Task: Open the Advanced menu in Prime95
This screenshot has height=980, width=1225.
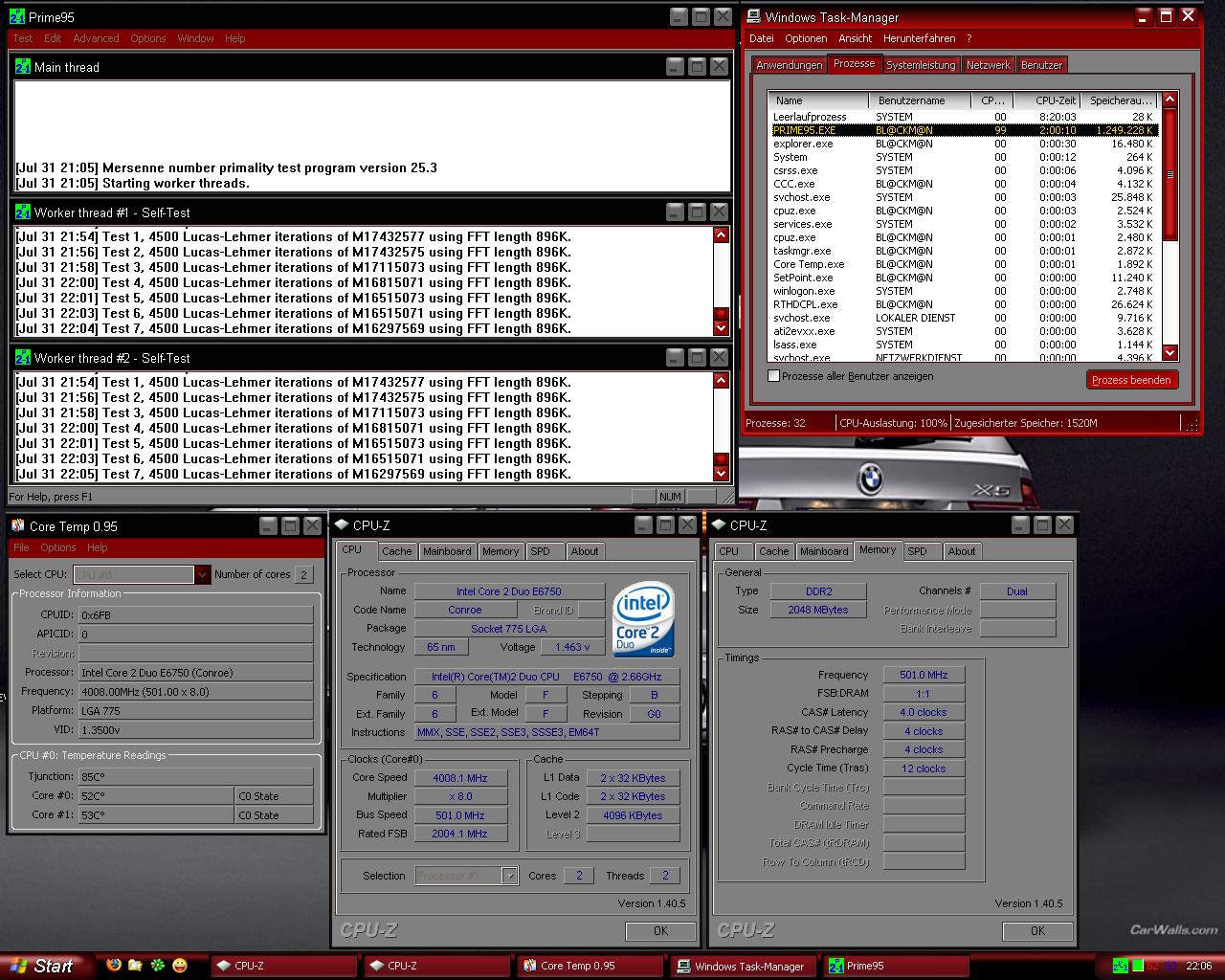Action: click(x=96, y=38)
